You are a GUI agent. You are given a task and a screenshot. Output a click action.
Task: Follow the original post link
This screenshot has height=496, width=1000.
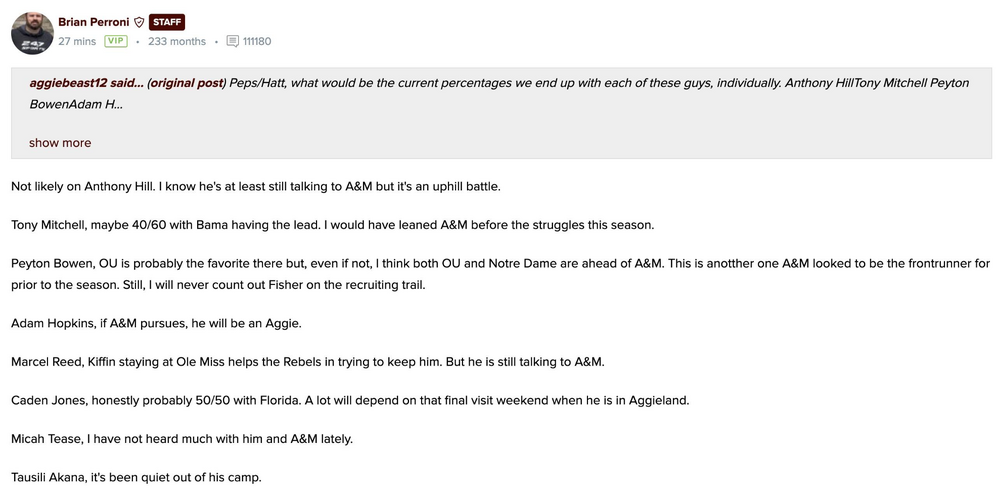[x=187, y=82]
